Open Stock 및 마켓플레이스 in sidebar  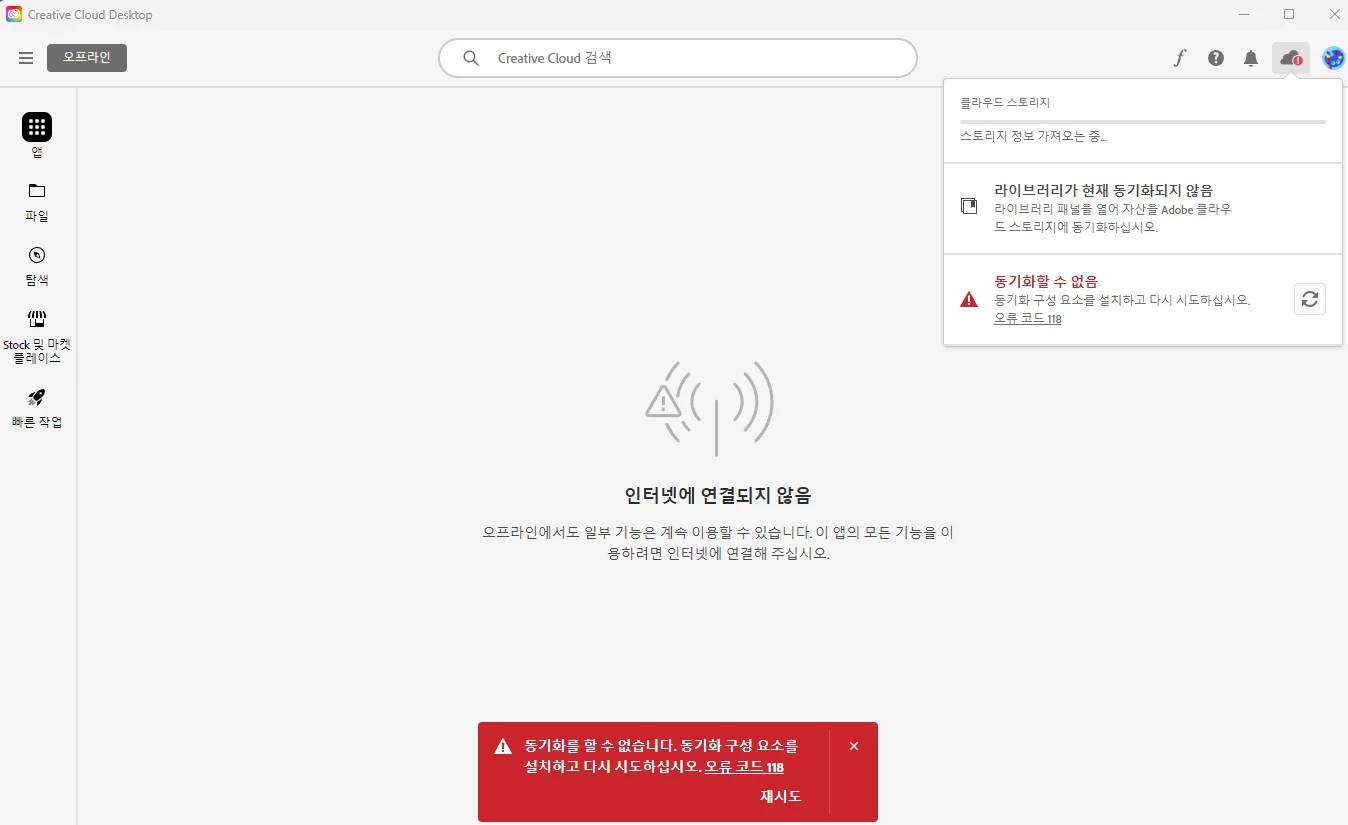pos(37,337)
